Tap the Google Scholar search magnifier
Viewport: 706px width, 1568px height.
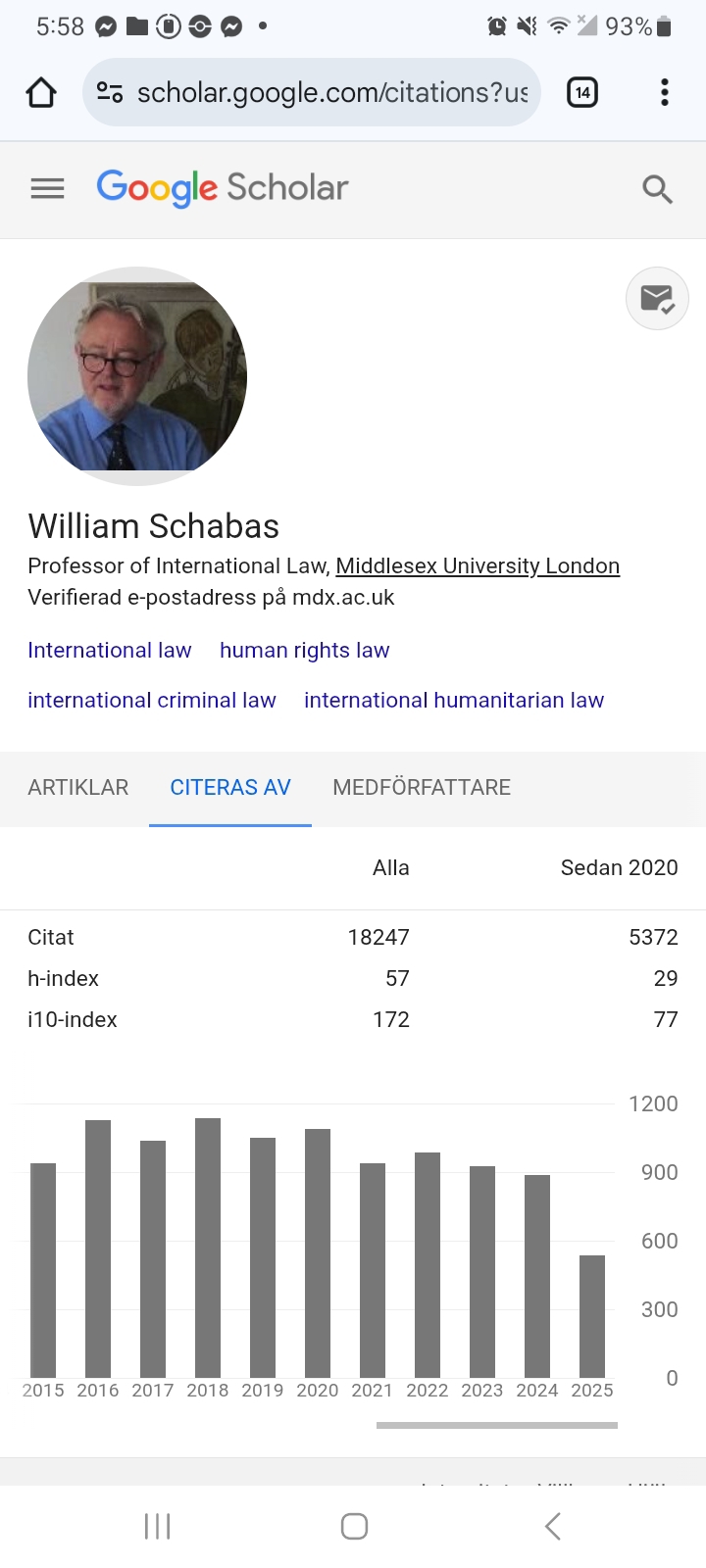[x=657, y=189]
